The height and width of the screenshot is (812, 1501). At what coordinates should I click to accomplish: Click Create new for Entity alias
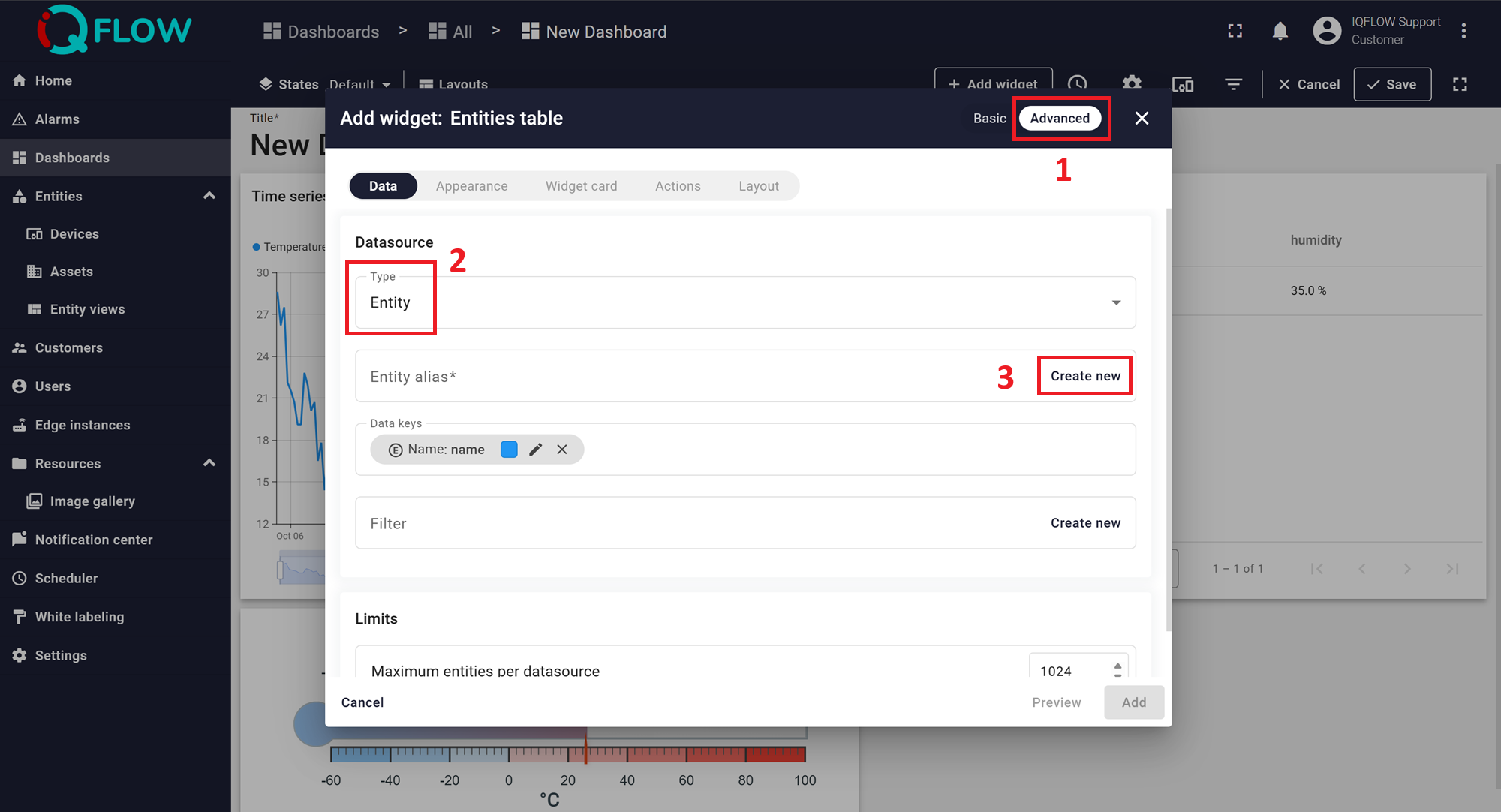1084,376
